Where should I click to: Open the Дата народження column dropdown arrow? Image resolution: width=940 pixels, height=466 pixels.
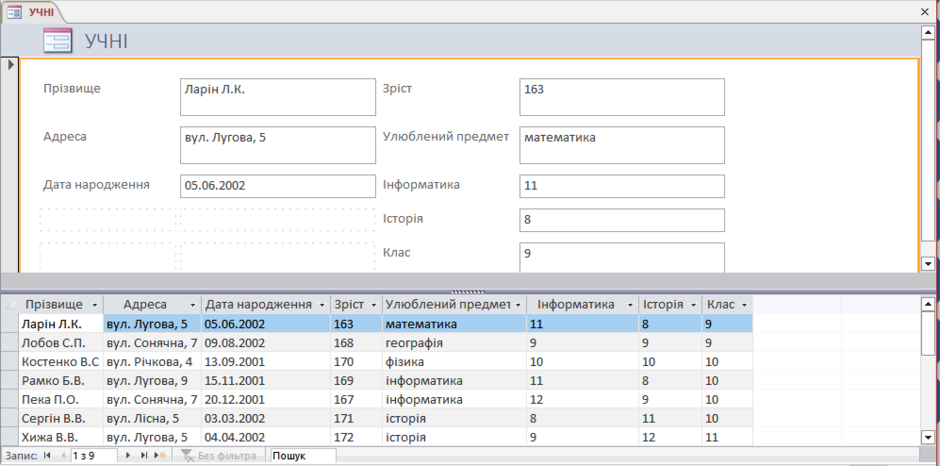(321, 305)
